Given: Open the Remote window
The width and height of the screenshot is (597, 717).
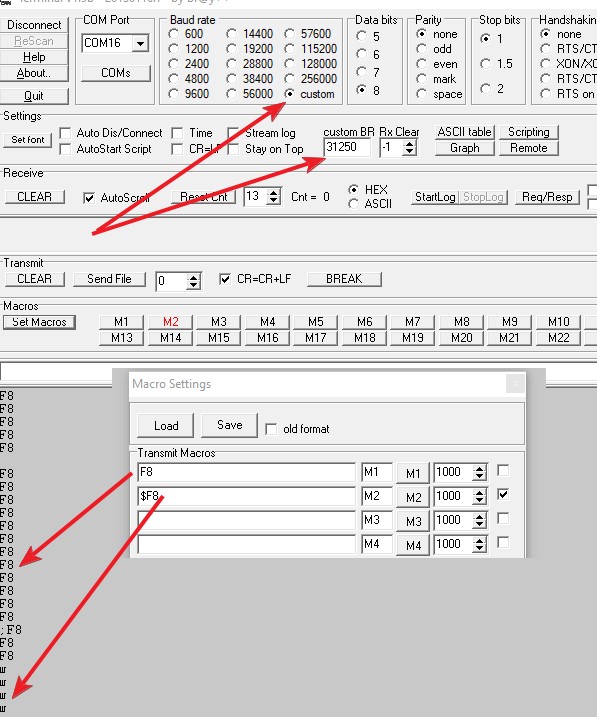Looking at the screenshot, I should [x=529, y=148].
